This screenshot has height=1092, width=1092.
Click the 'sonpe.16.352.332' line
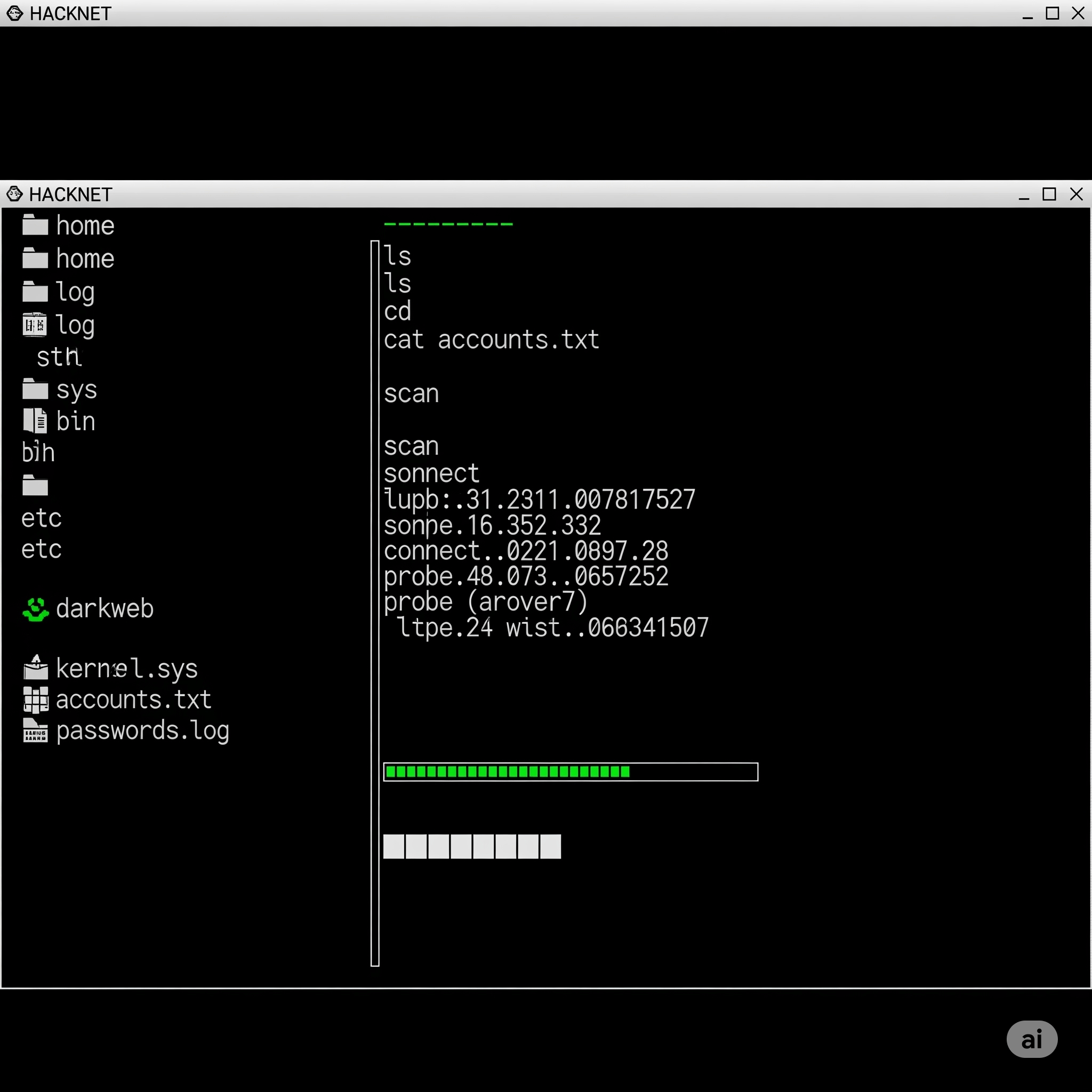pos(492,526)
